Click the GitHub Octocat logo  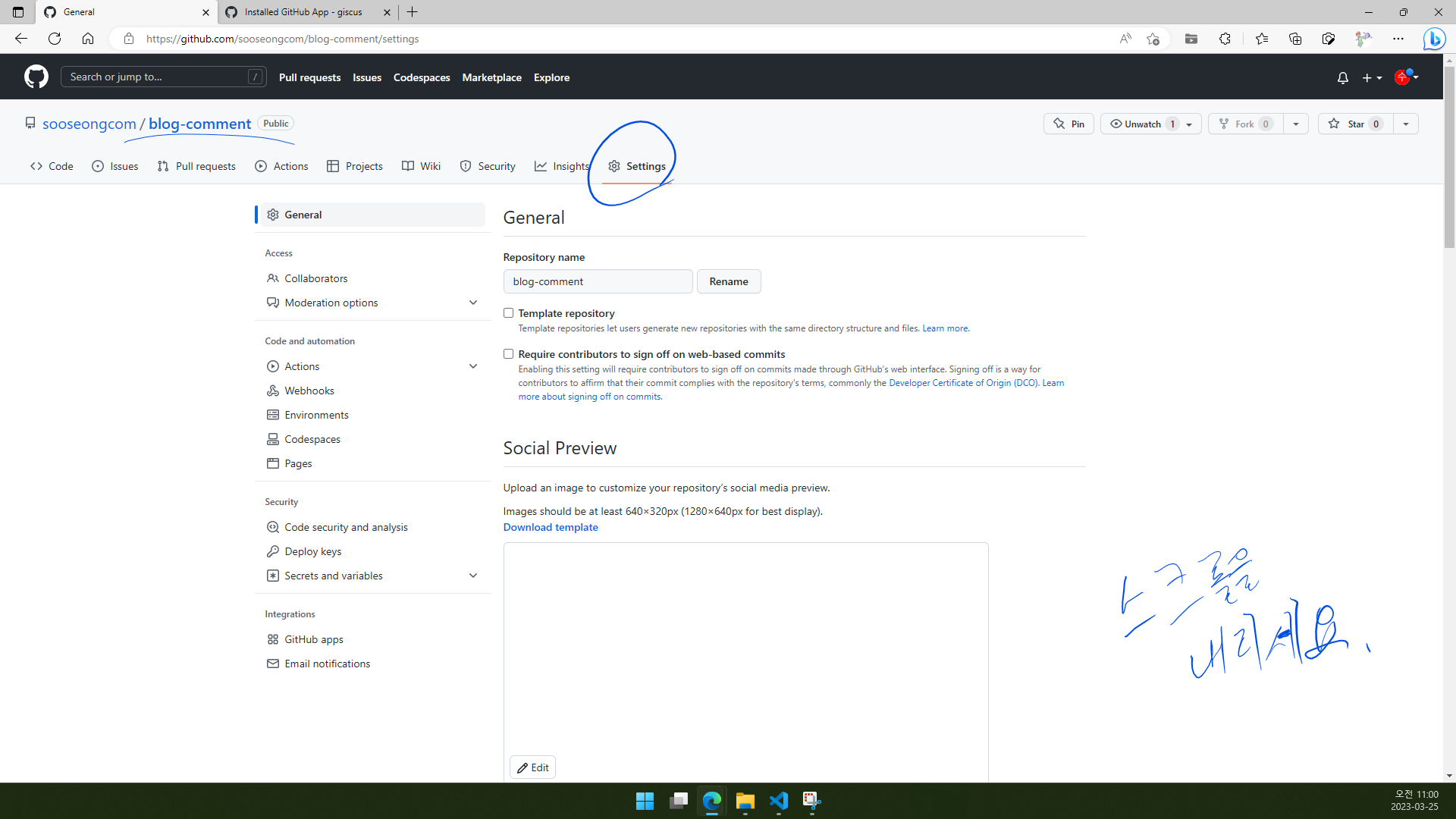click(36, 77)
